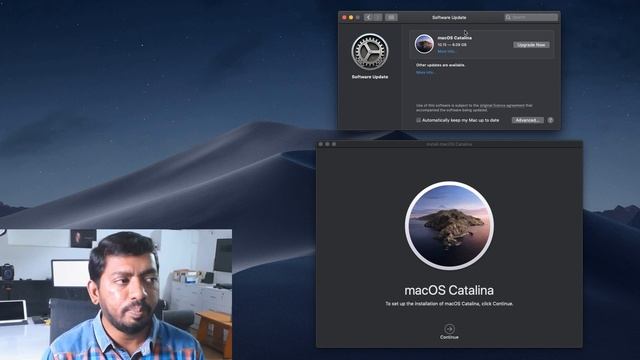The height and width of the screenshot is (360, 640).
Task: Click the Upgrade Now button
Action: pos(531,45)
